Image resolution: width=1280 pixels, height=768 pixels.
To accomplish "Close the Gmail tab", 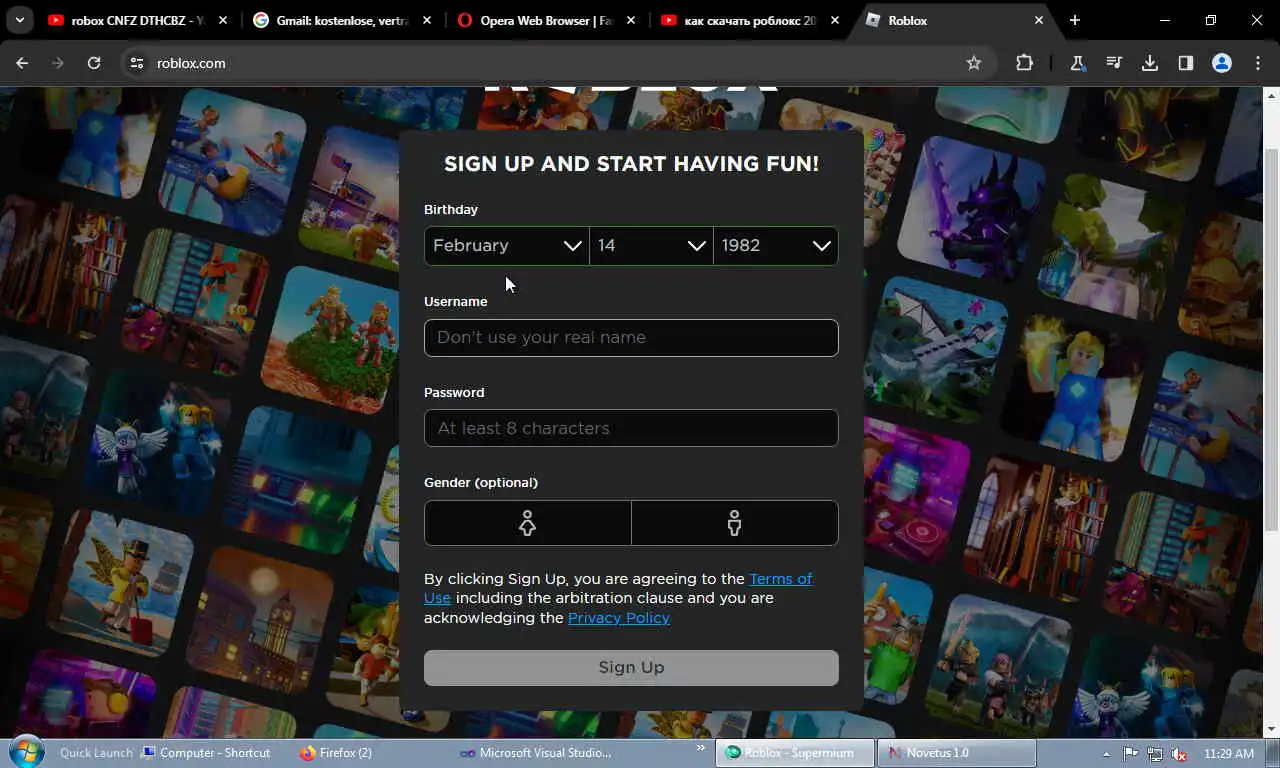I will coord(426,20).
